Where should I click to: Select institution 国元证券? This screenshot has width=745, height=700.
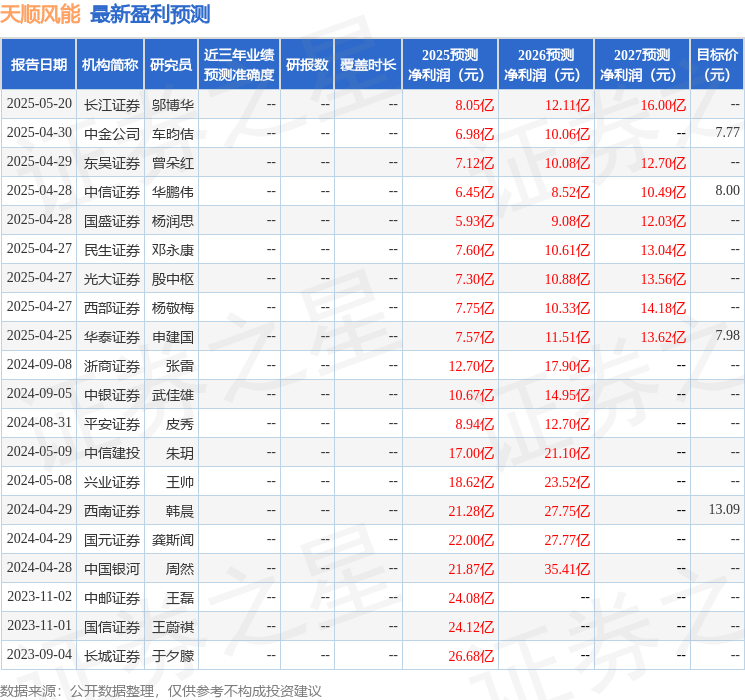tap(112, 540)
